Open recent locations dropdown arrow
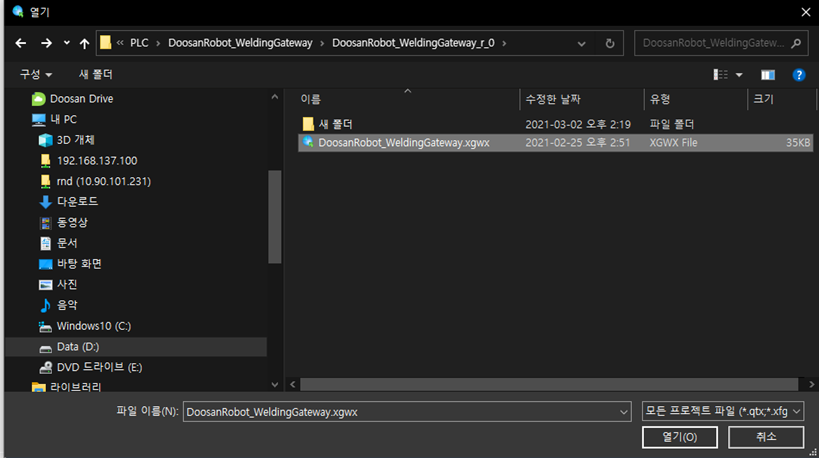The height and width of the screenshot is (458, 819). click(x=67, y=44)
